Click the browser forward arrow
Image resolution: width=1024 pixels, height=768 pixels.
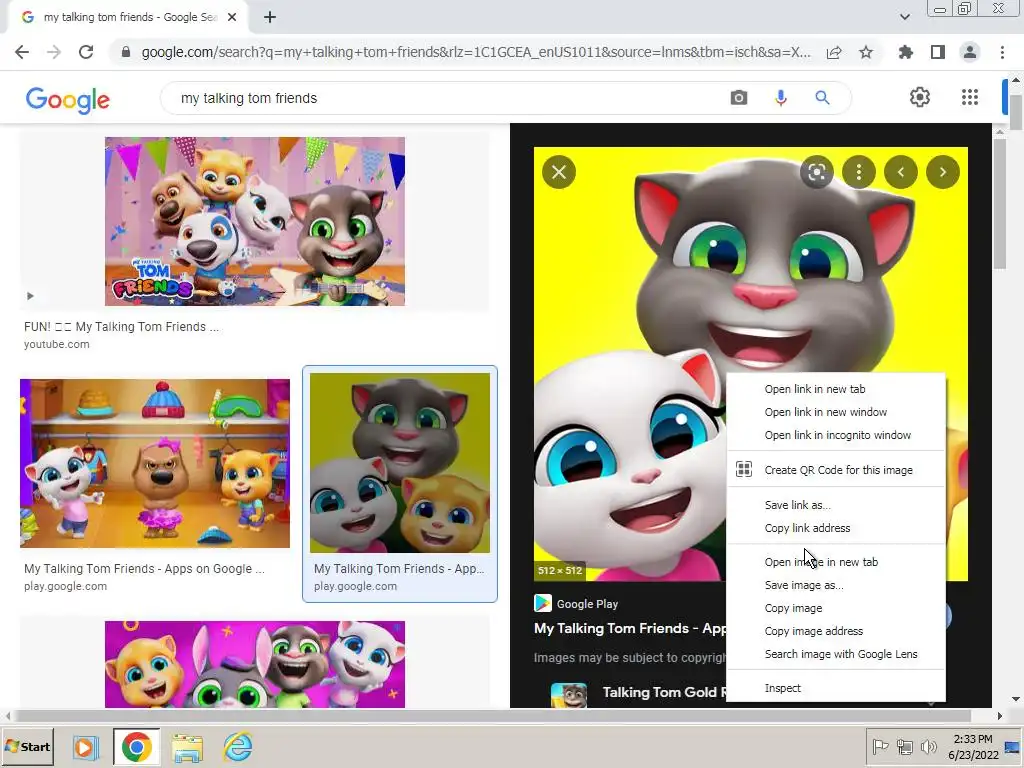coord(54,52)
